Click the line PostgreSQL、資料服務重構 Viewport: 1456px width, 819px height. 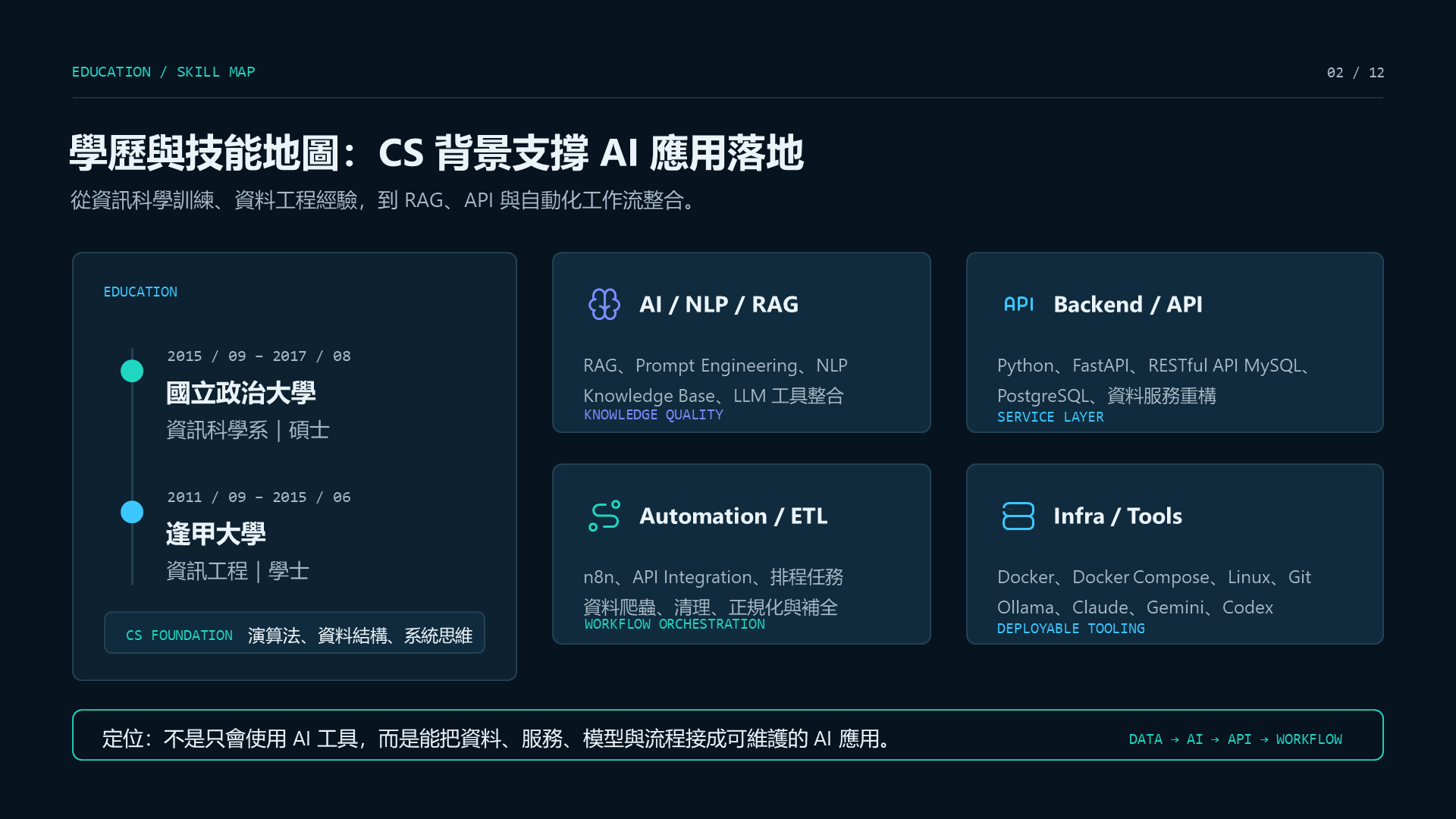point(1106,396)
